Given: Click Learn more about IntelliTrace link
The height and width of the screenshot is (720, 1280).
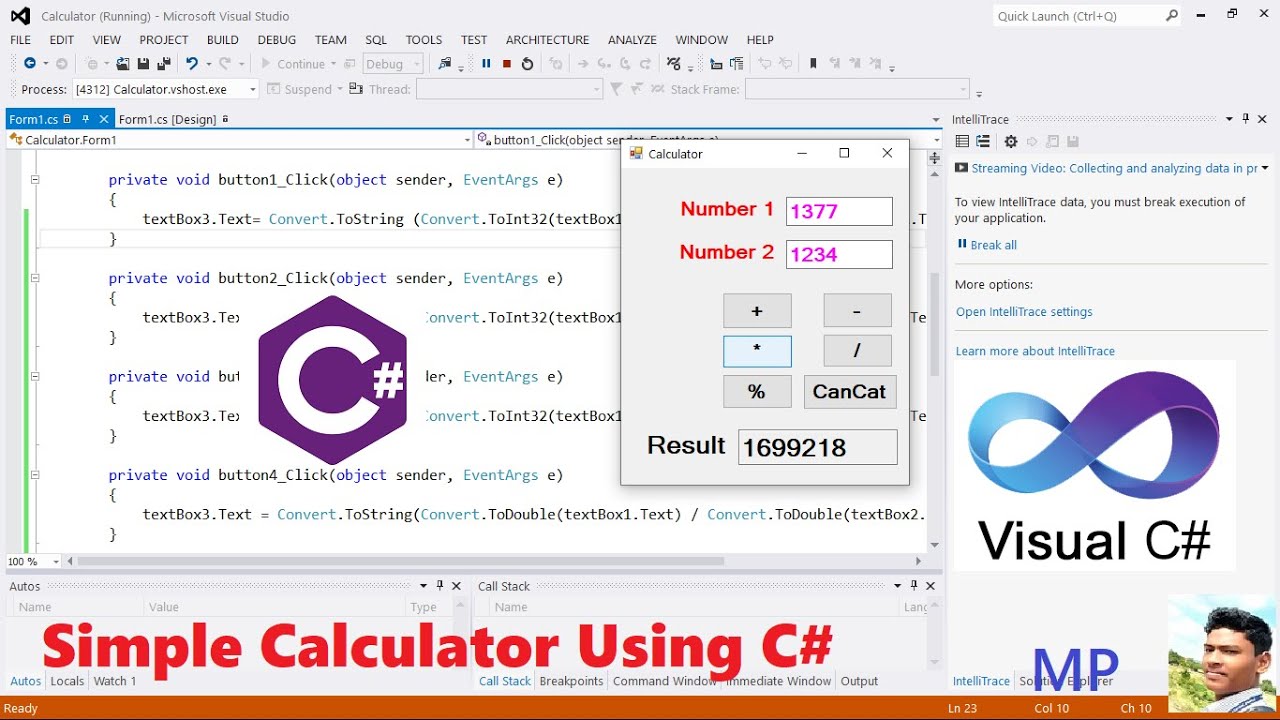Looking at the screenshot, I should (1035, 351).
